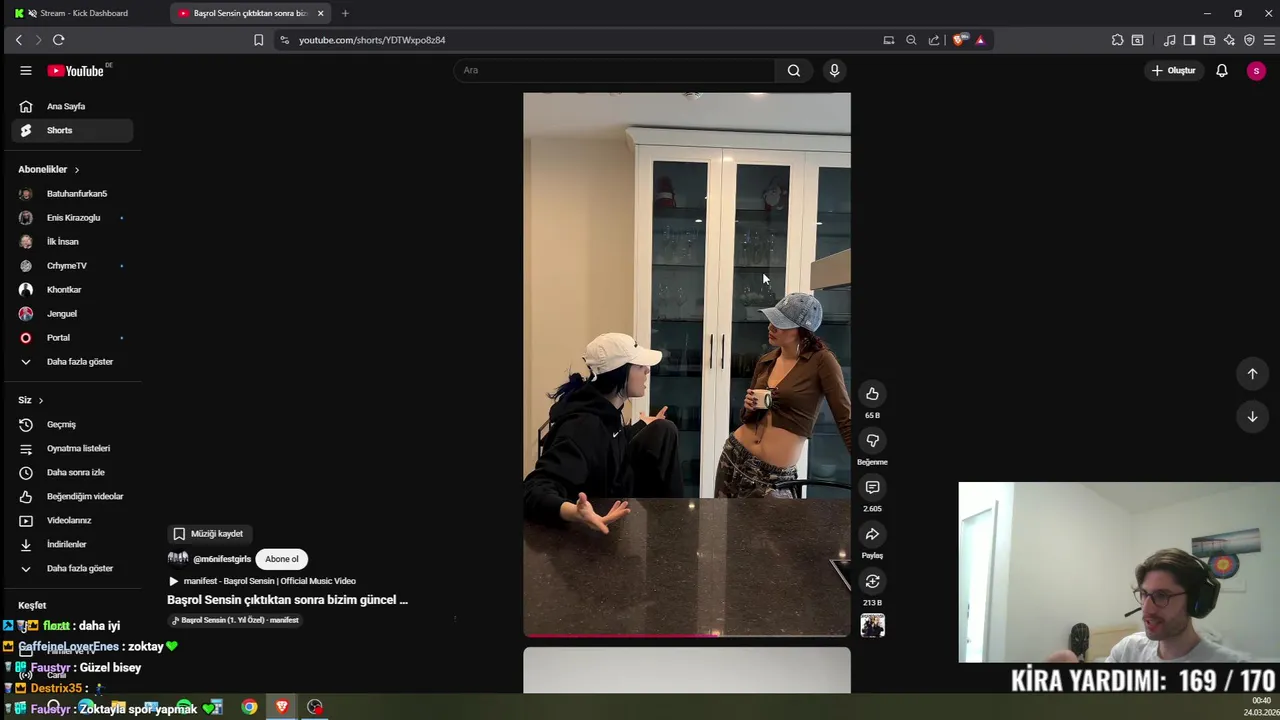Viewport: 1280px width, 720px height.
Task: Open İndirilenler downloads page
Action: point(72,544)
